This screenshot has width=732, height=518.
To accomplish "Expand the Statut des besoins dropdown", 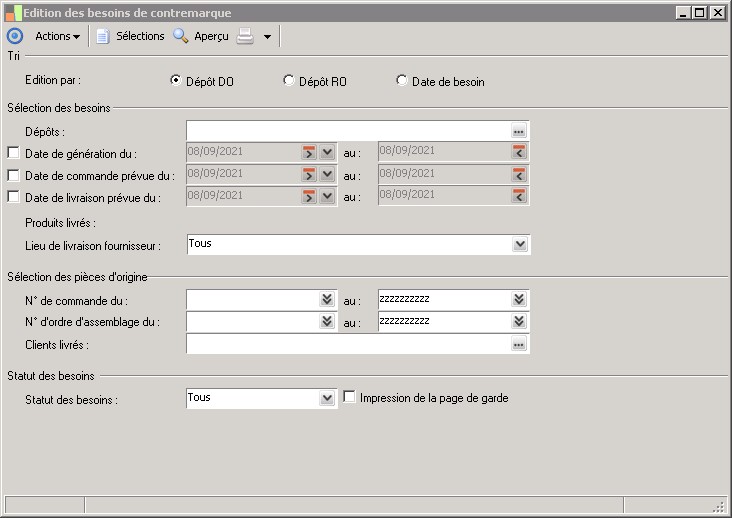I will 327,398.
